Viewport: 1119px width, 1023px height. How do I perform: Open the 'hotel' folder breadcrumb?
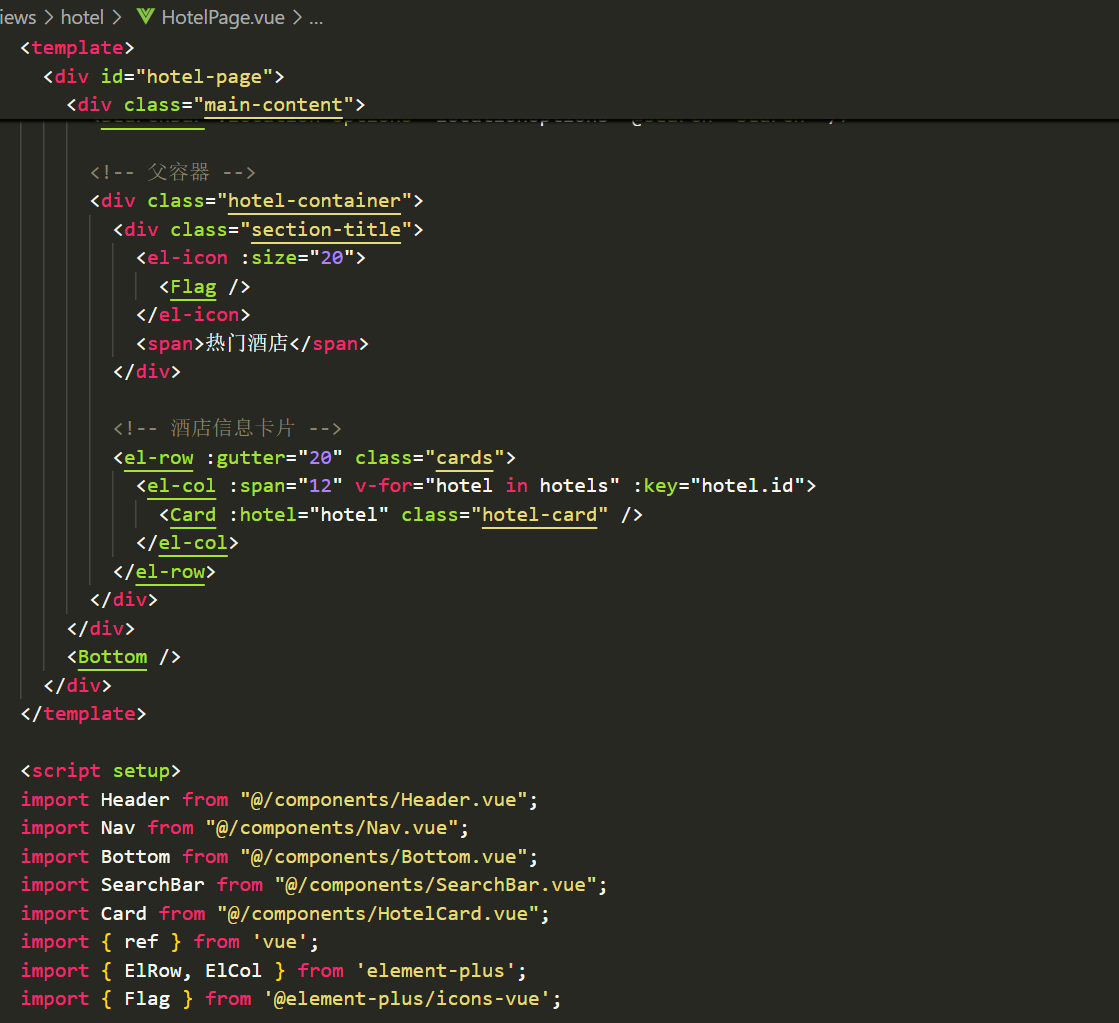click(82, 17)
